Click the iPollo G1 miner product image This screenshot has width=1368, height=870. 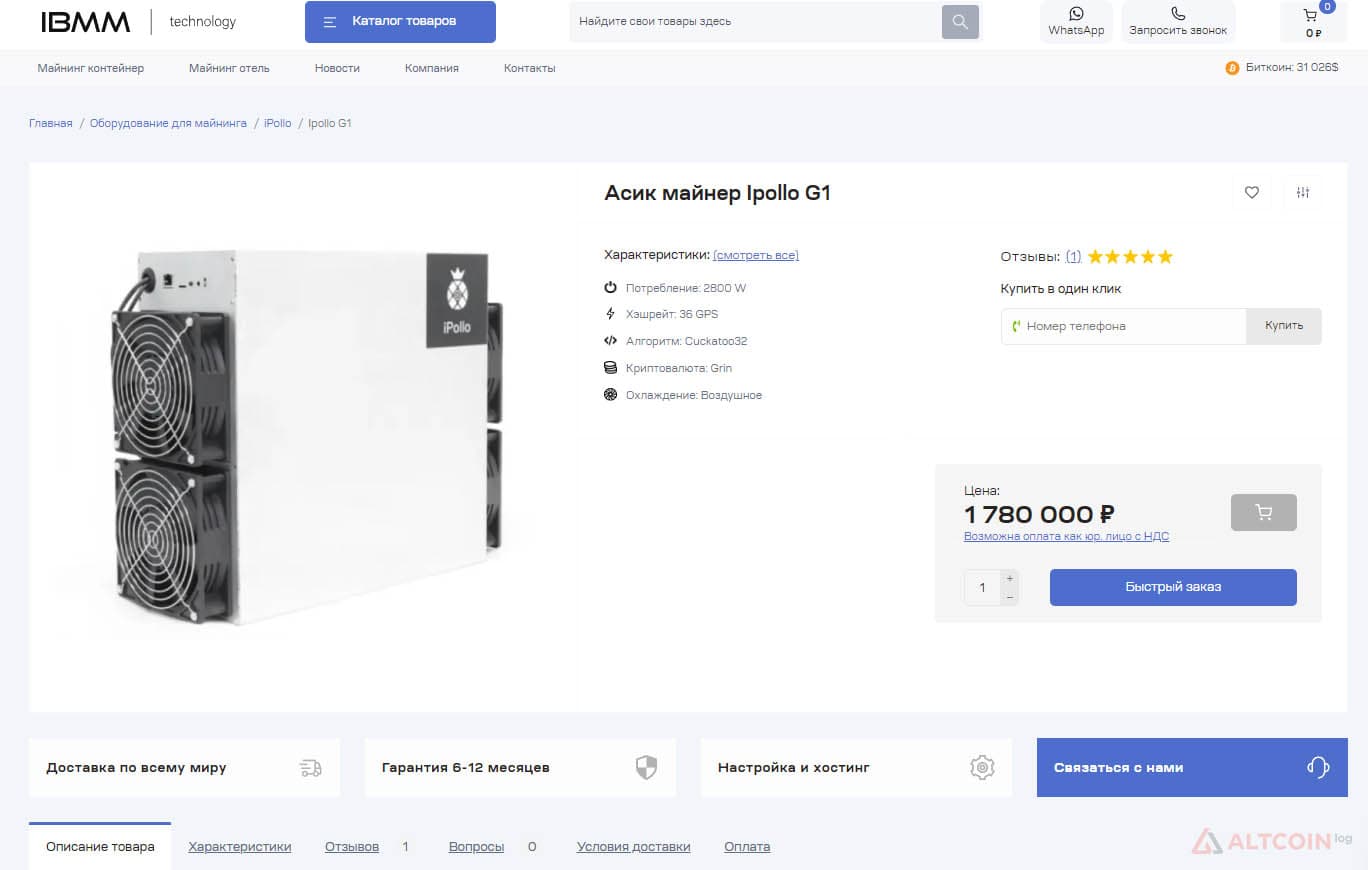(305, 440)
